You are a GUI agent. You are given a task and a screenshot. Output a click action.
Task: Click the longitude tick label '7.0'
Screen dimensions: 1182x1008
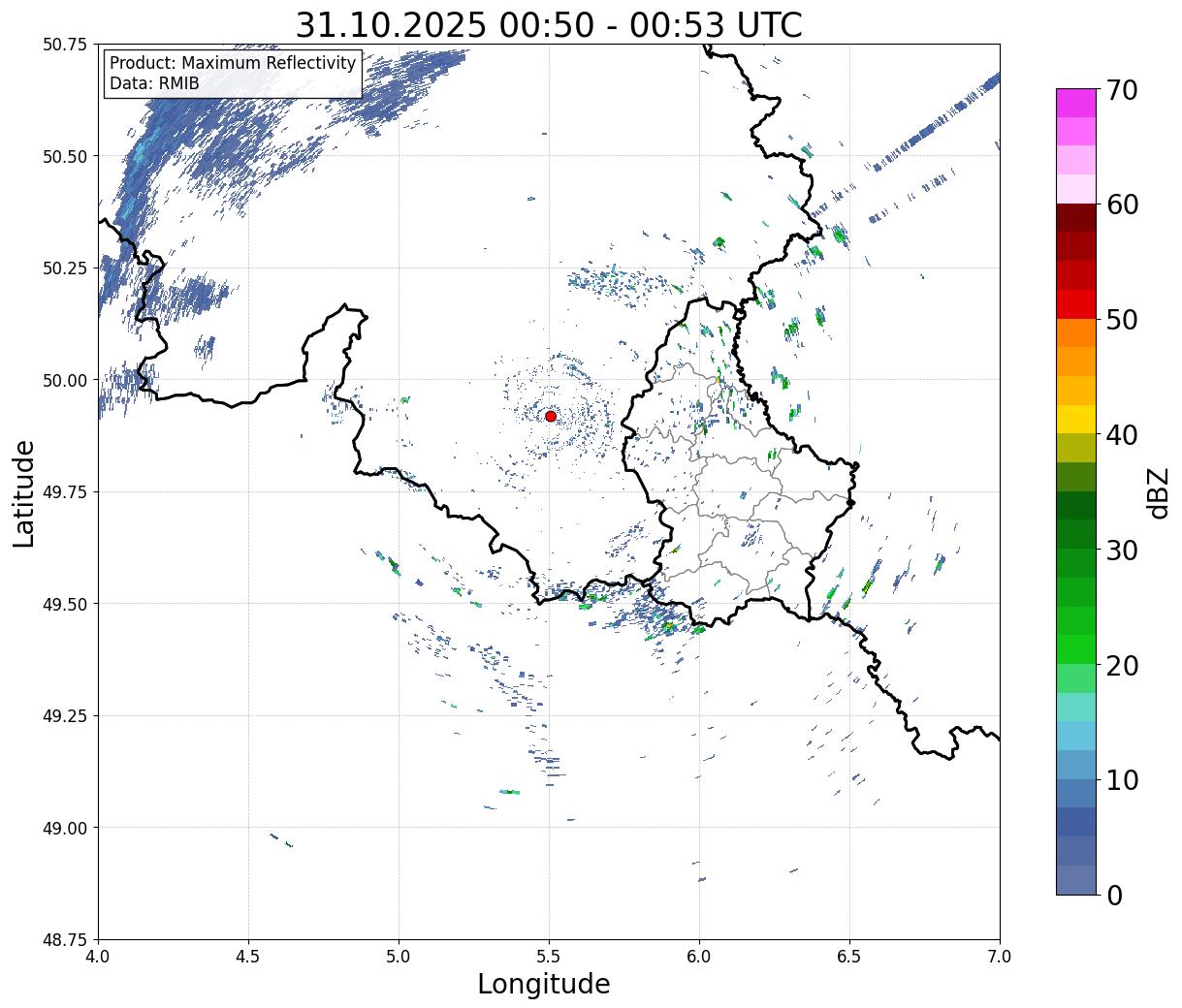[x=1000, y=957]
